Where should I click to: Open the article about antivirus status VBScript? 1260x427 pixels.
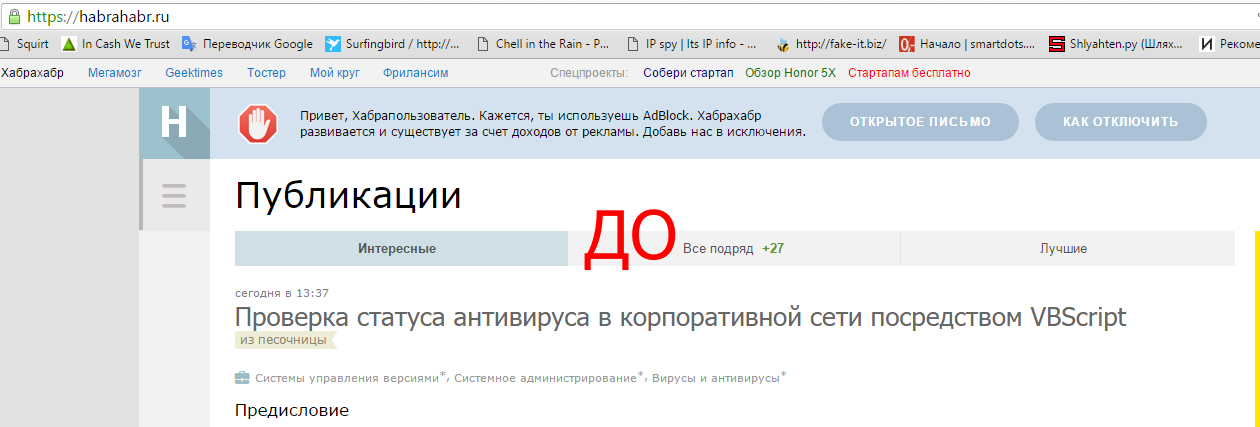pyautogui.click(x=680, y=317)
